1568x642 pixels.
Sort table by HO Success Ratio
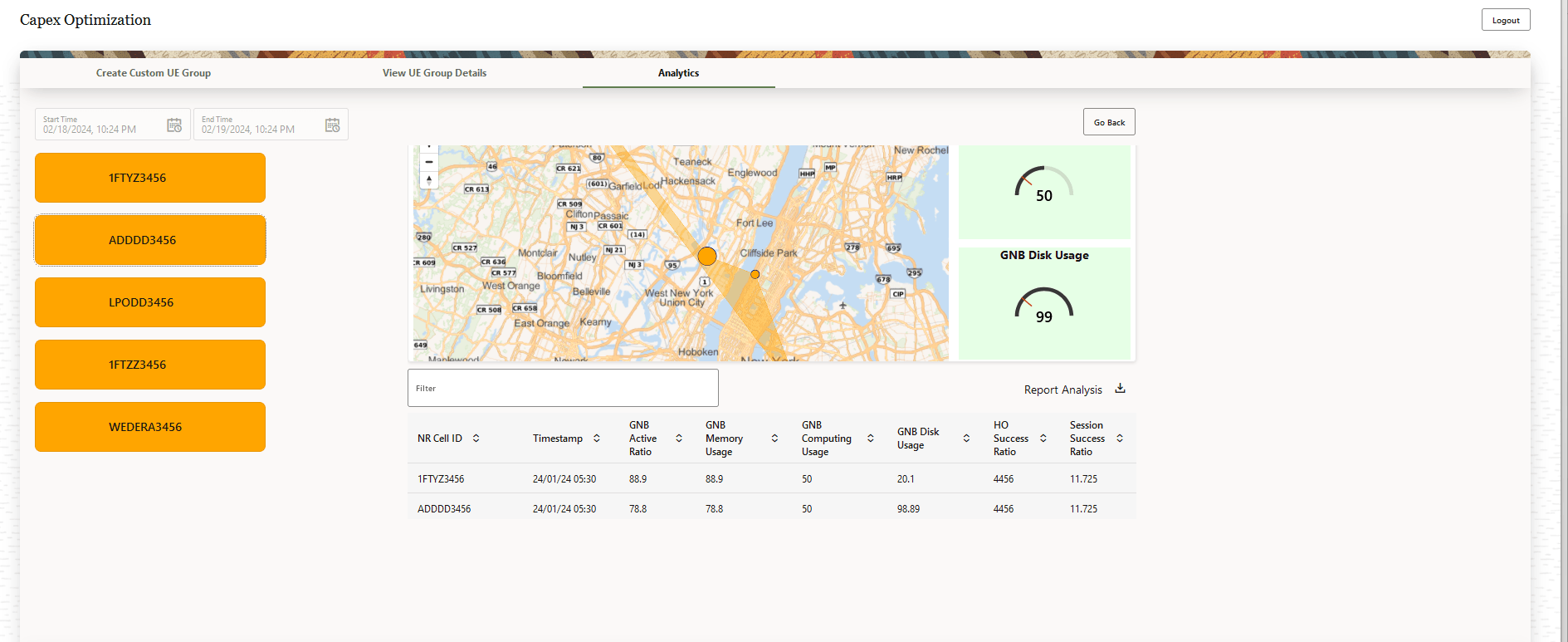1043,439
